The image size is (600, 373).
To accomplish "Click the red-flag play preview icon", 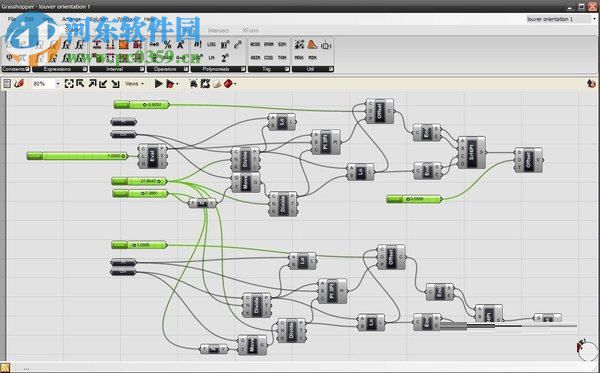I will pyautogui.click(x=170, y=83).
